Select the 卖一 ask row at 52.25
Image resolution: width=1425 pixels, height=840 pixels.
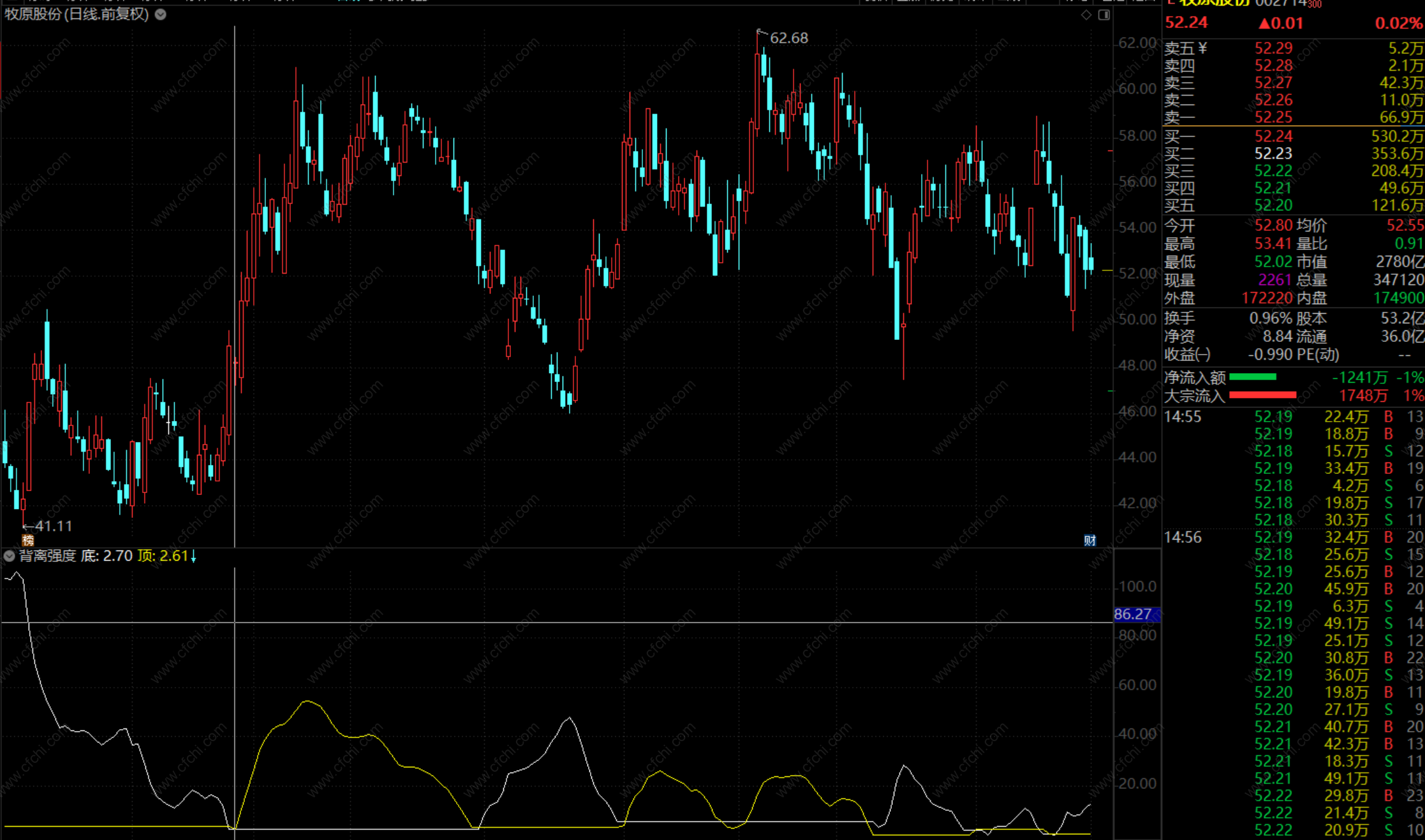[x=1273, y=117]
